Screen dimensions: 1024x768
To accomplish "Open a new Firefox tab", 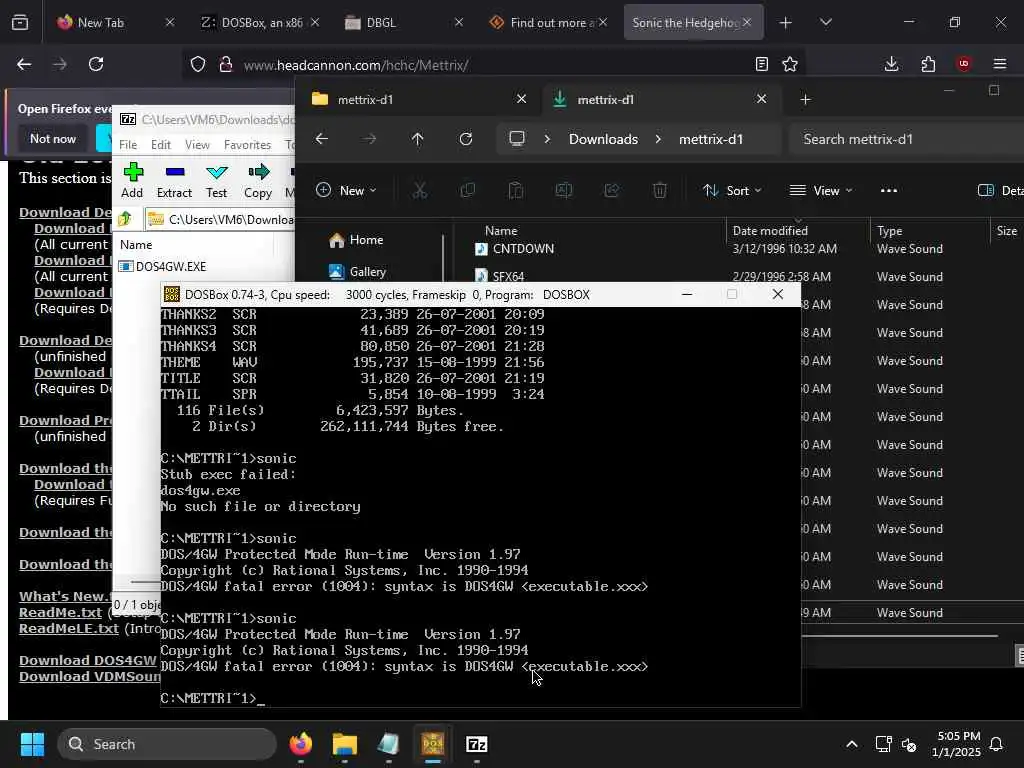I will [786, 23].
